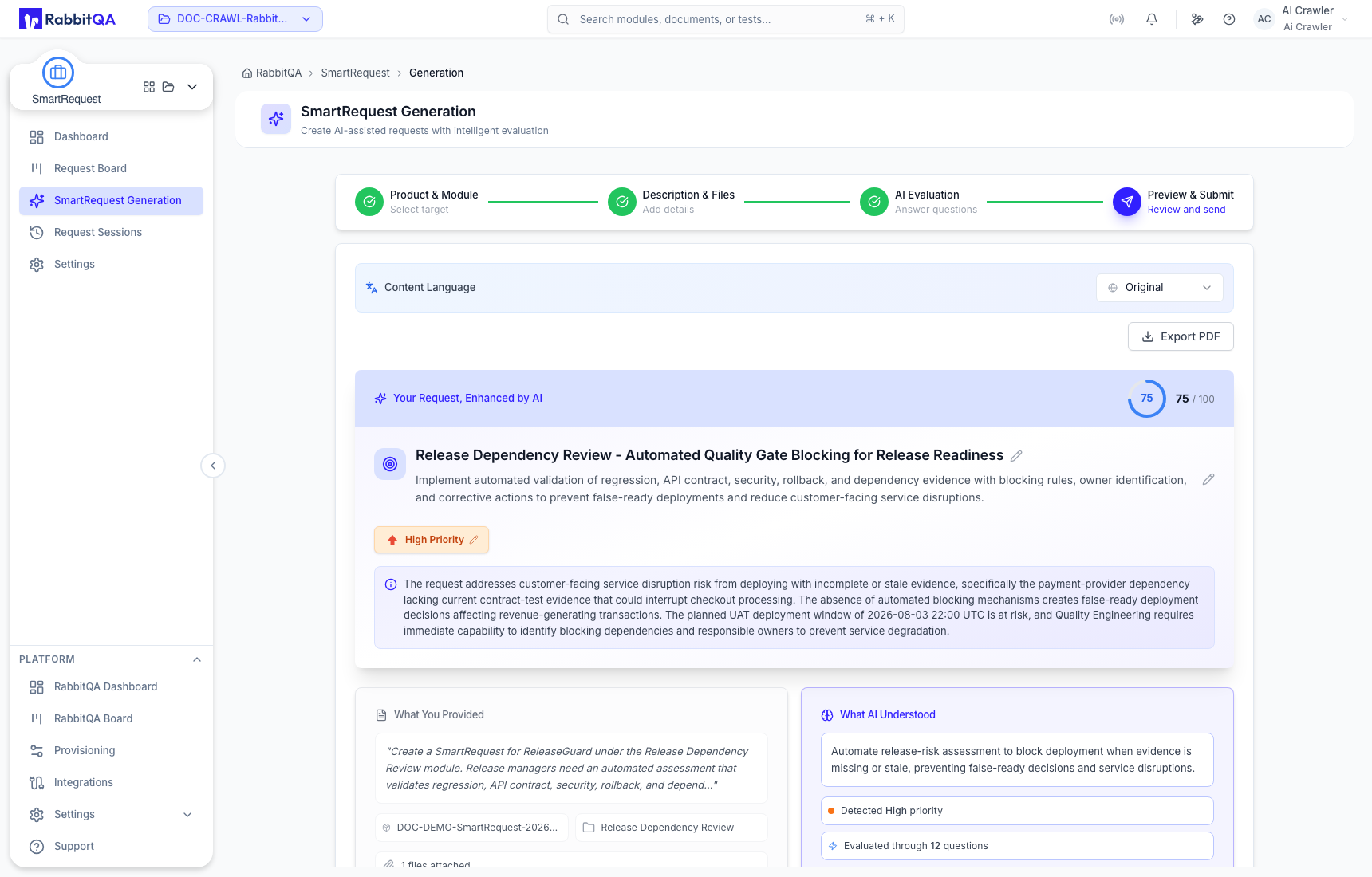Image resolution: width=1372 pixels, height=877 pixels.
Task: Select Preview & Submit step
Action: point(1173,202)
